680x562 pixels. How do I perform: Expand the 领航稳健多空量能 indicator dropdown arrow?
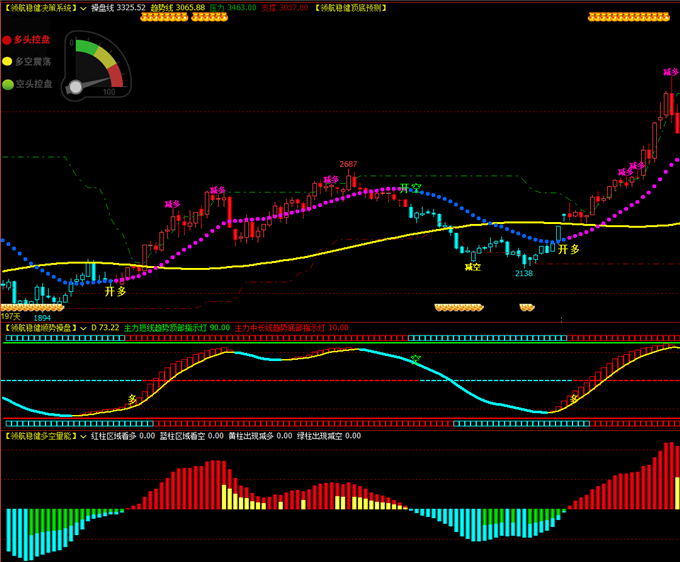coord(83,437)
